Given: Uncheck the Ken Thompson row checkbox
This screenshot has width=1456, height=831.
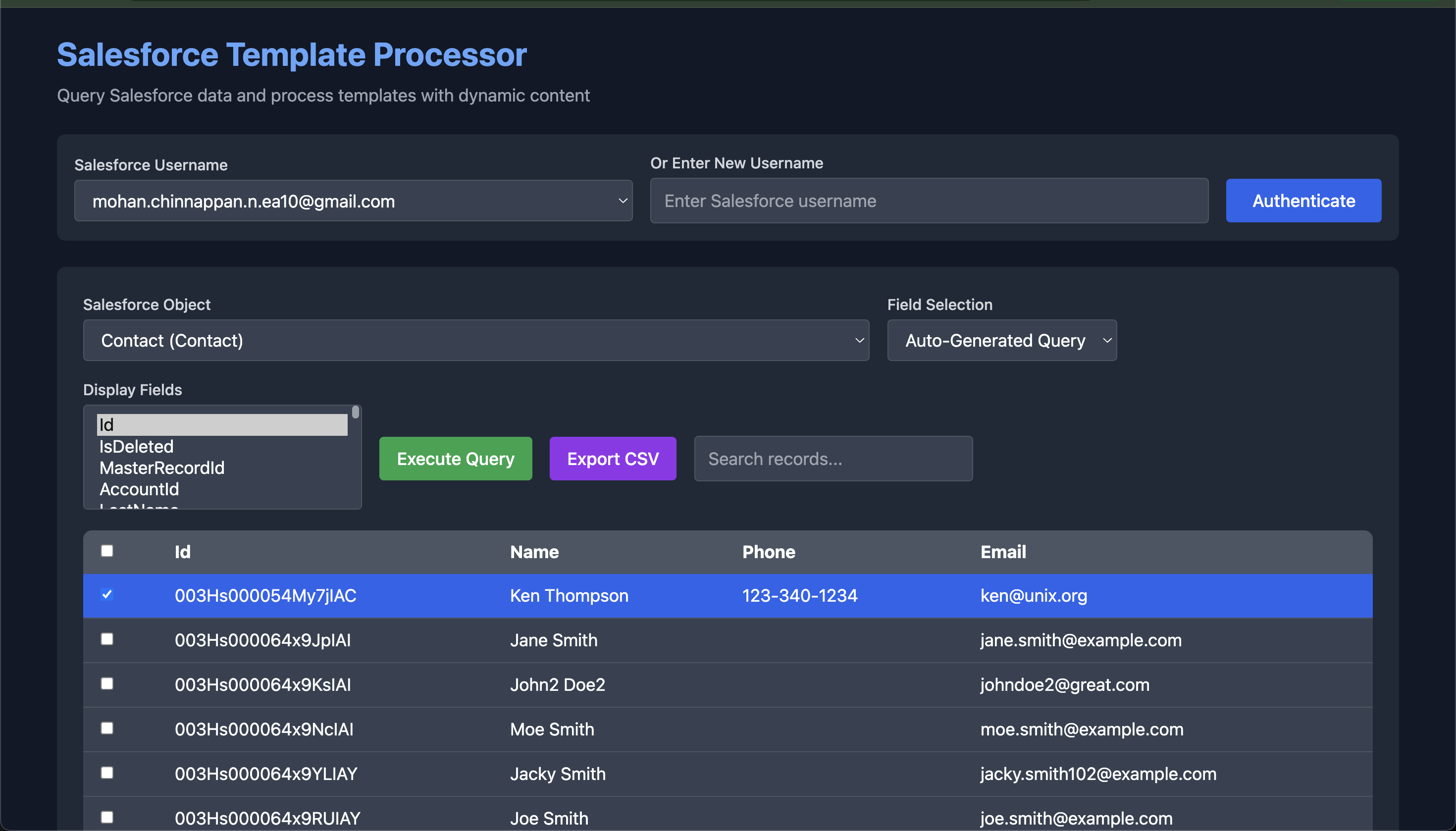Looking at the screenshot, I should (x=107, y=595).
